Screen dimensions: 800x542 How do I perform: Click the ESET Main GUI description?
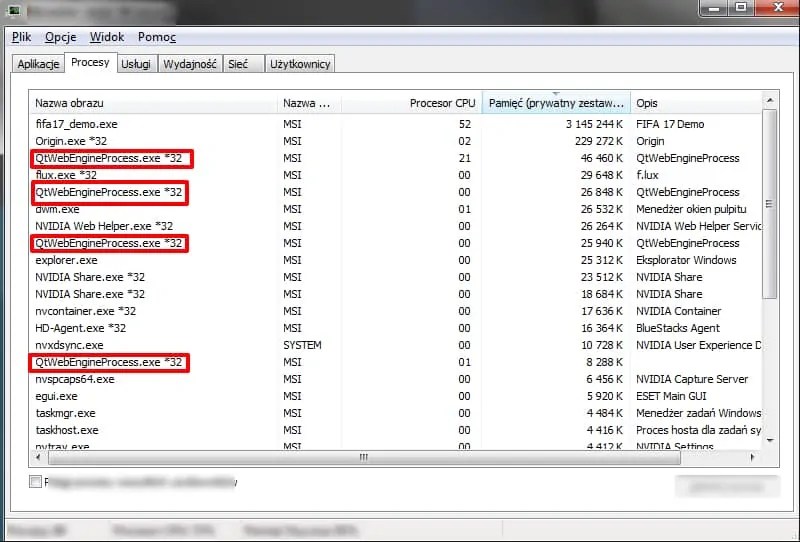coord(671,396)
